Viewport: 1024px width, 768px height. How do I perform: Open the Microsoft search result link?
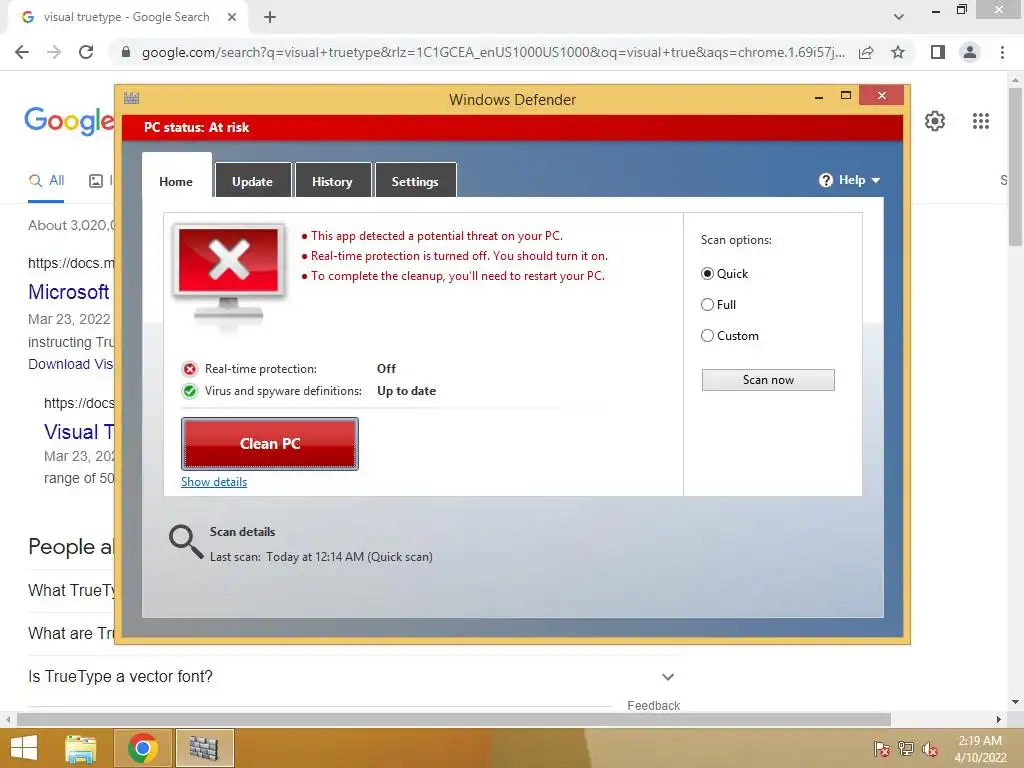click(x=69, y=292)
